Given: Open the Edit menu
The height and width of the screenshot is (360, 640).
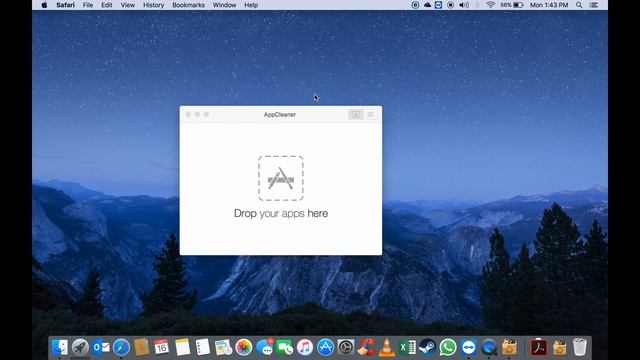Looking at the screenshot, I should click(107, 5).
